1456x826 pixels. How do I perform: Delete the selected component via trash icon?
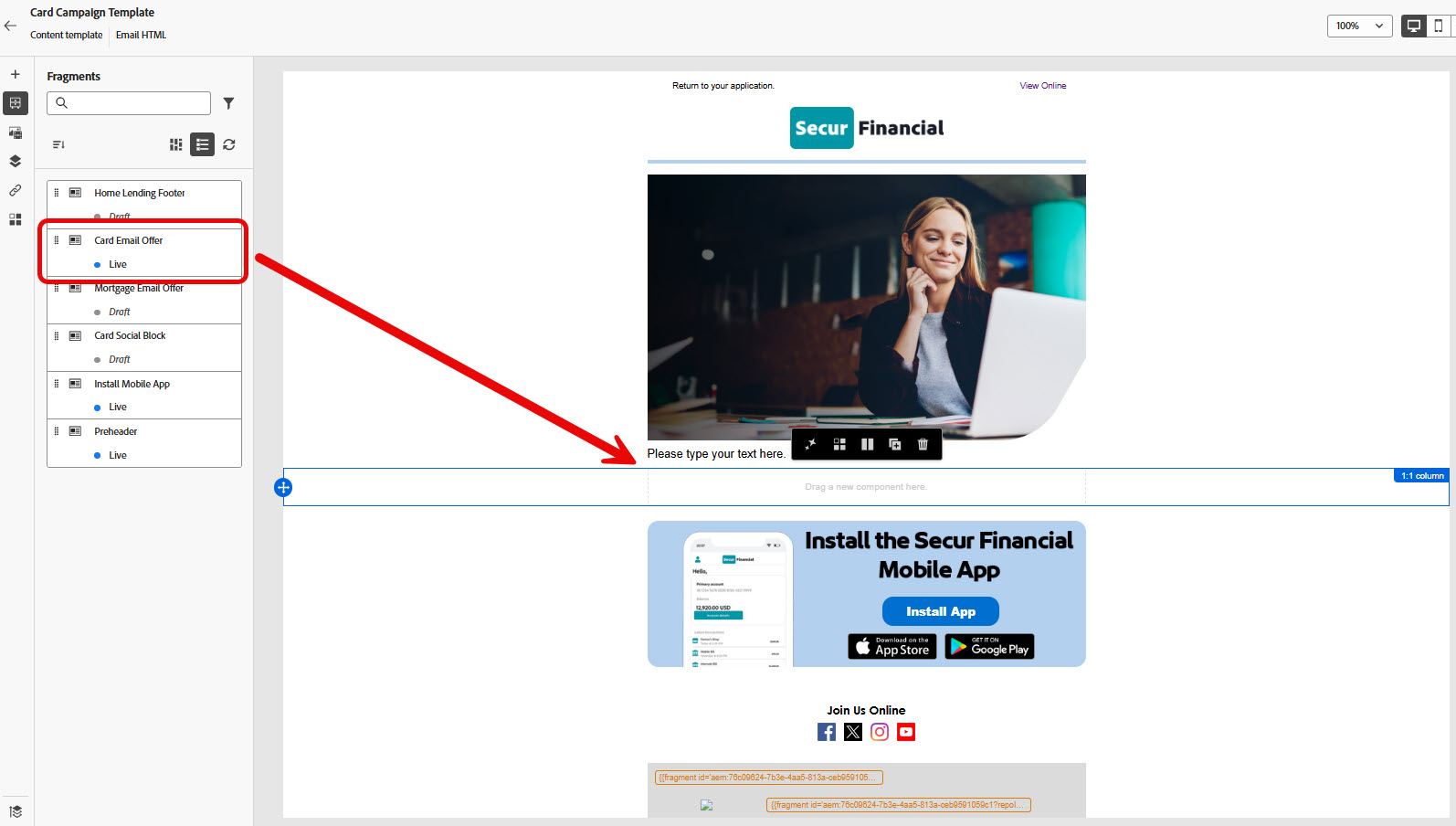point(923,444)
